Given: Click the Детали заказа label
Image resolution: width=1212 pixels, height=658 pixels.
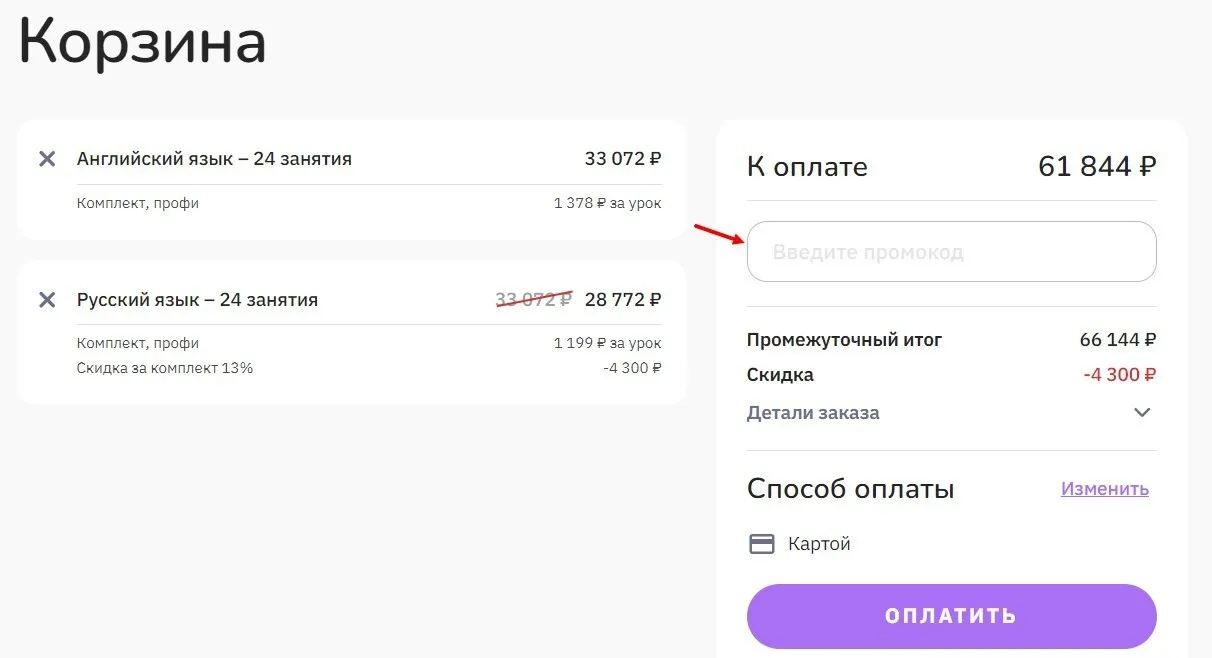Looking at the screenshot, I should click(813, 413).
